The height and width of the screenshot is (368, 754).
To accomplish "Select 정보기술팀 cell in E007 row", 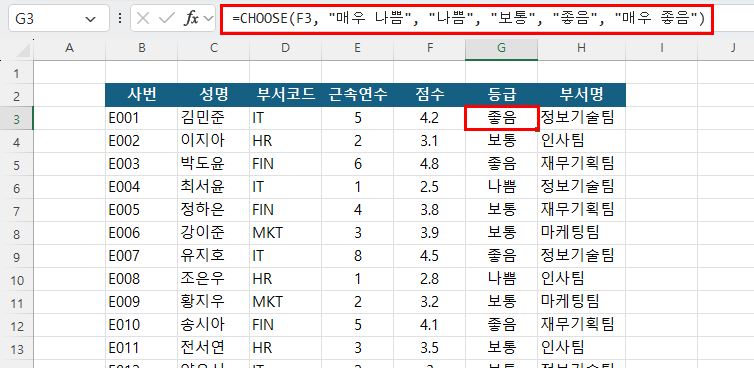I will point(582,255).
